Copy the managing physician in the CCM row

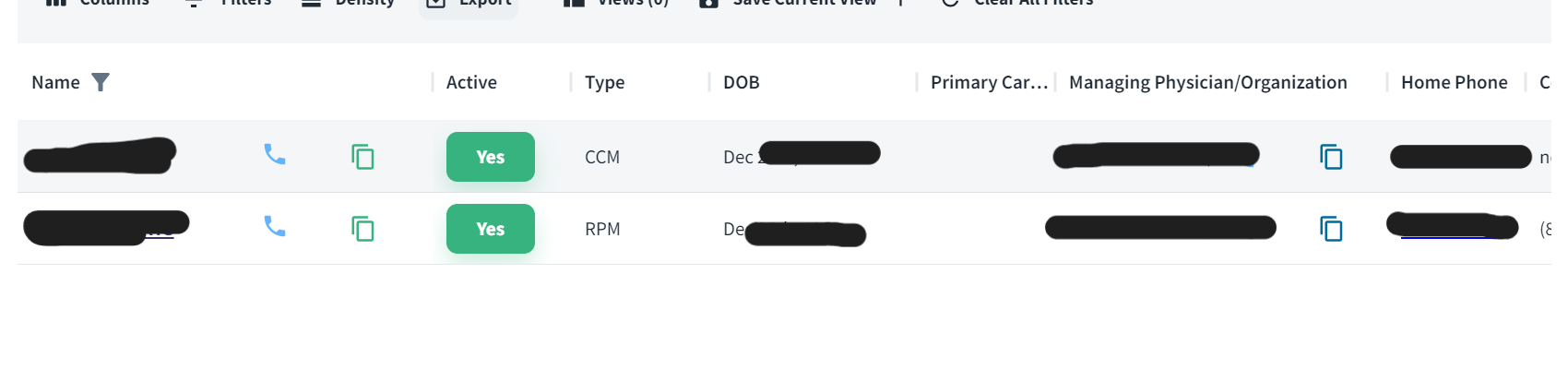click(x=1330, y=157)
